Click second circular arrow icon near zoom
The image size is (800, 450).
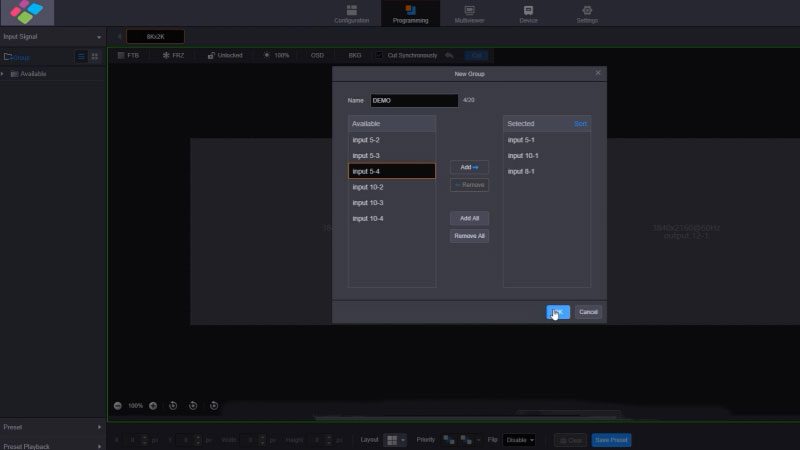point(193,406)
